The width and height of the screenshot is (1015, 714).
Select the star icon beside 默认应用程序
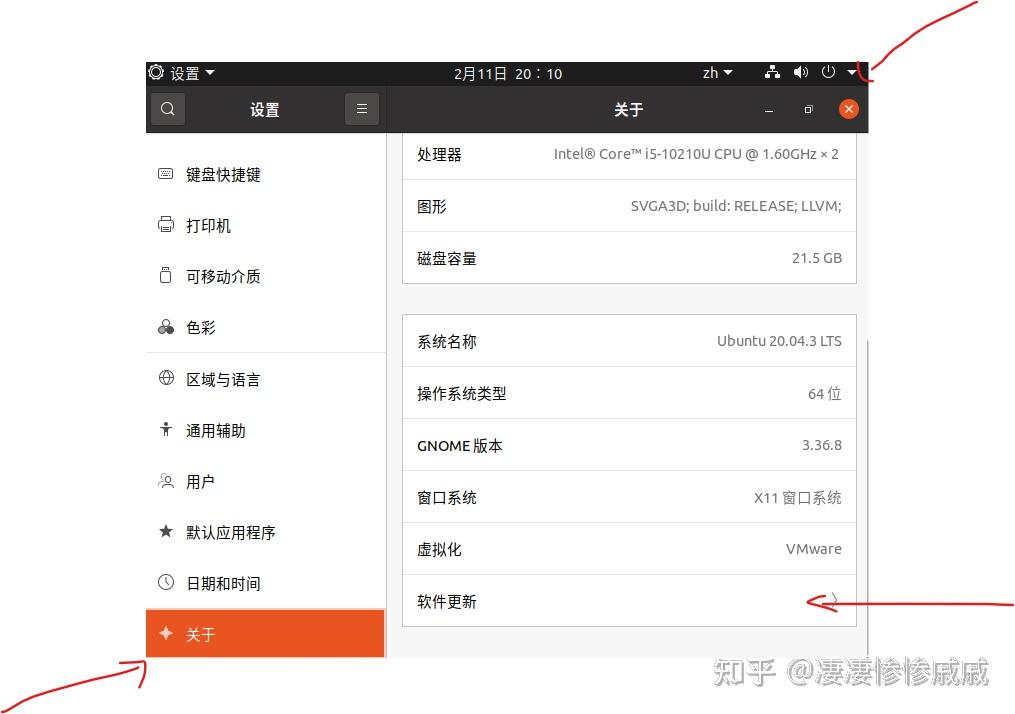click(165, 531)
